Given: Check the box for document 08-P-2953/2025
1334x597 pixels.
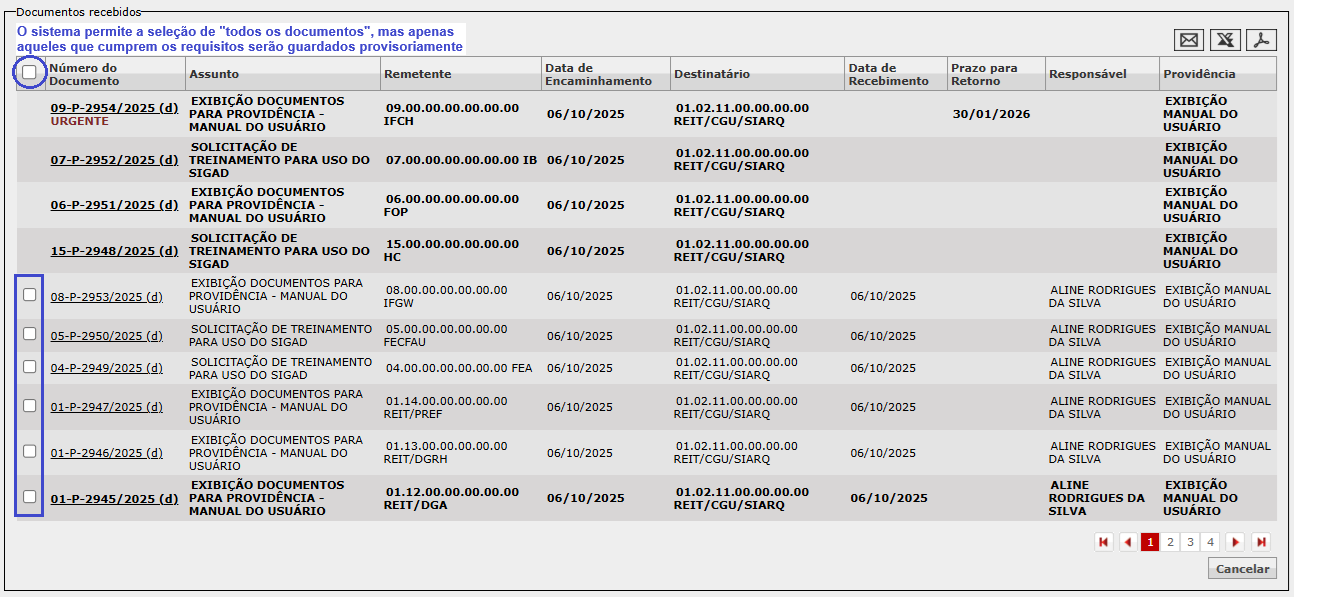Looking at the screenshot, I should (30, 295).
